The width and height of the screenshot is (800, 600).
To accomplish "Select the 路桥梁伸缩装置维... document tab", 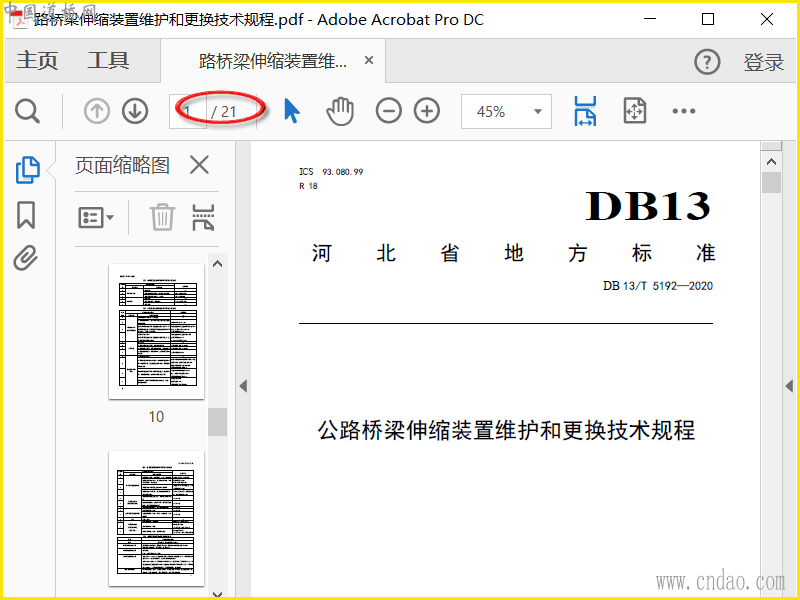I will click(272, 61).
